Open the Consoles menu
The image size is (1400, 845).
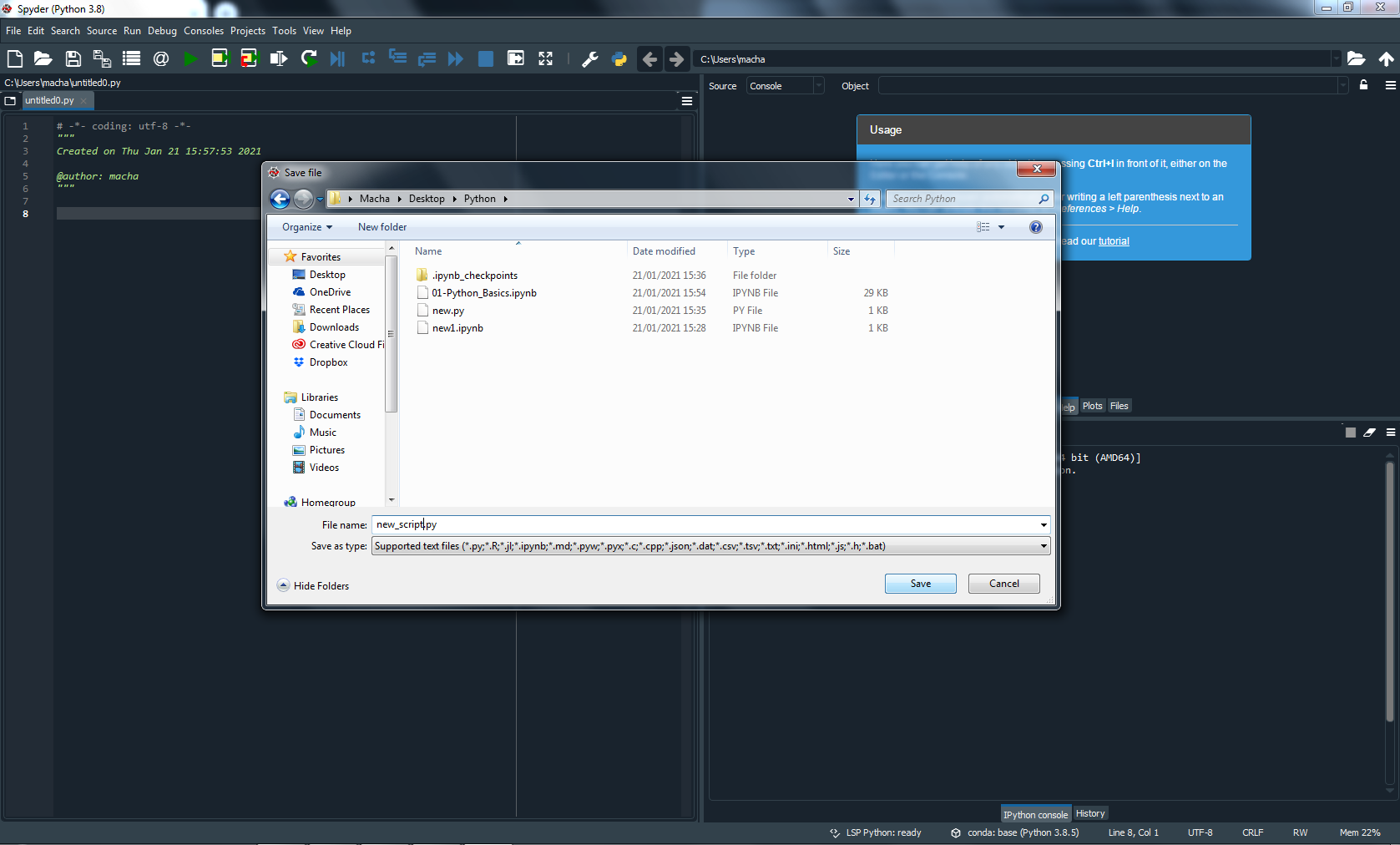tap(203, 31)
